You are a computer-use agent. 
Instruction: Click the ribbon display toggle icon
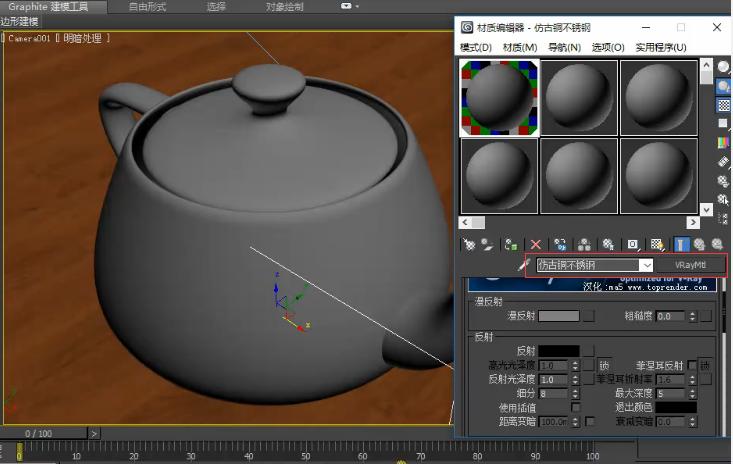point(346,6)
